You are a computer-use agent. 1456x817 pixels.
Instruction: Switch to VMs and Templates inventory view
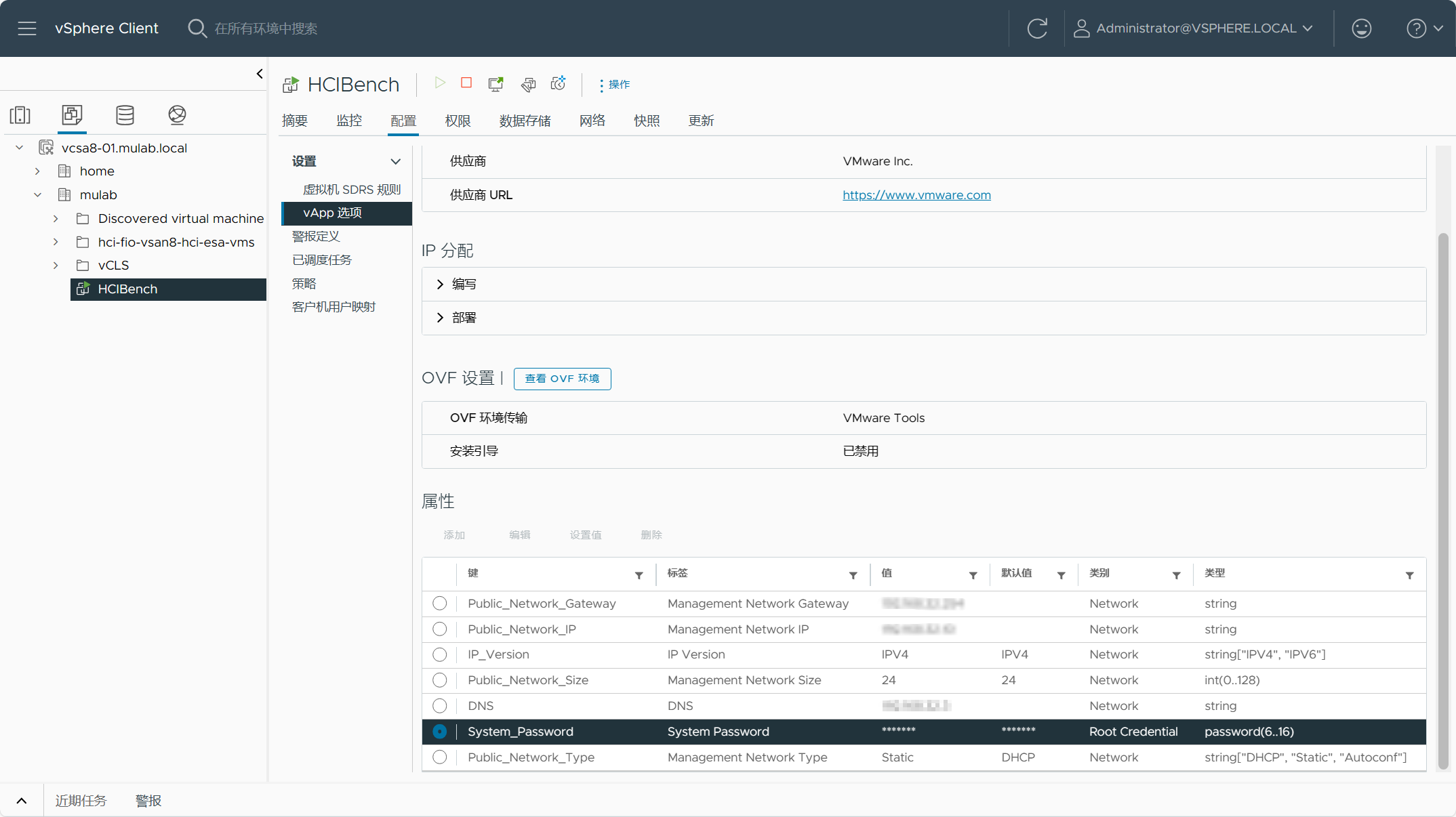click(72, 114)
